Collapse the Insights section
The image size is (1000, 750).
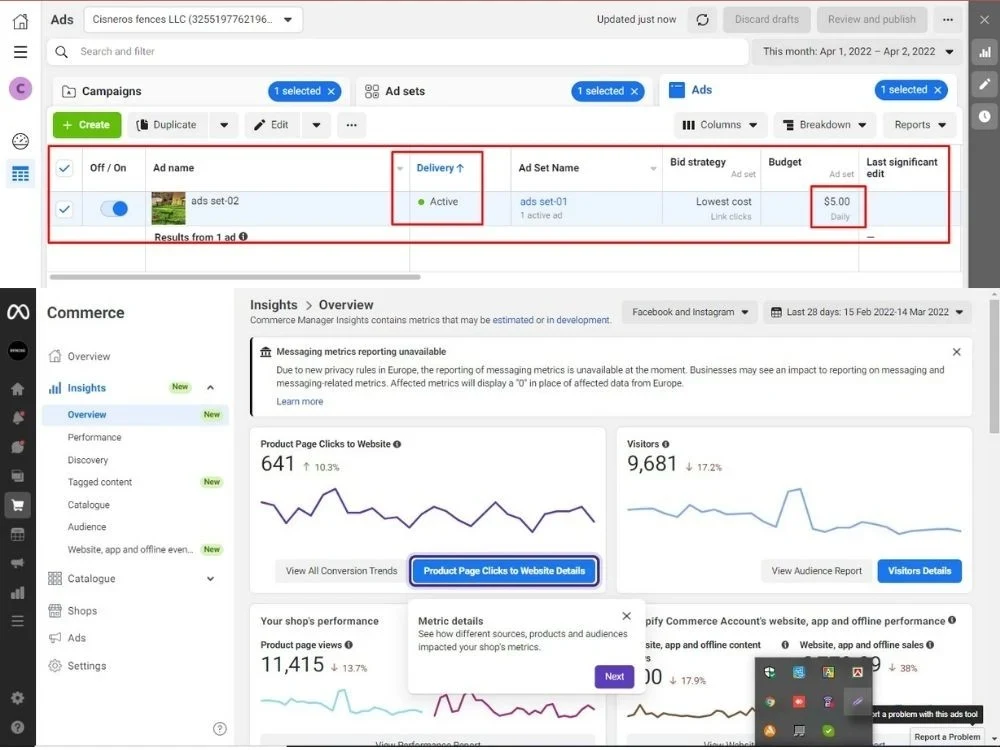click(x=210, y=388)
